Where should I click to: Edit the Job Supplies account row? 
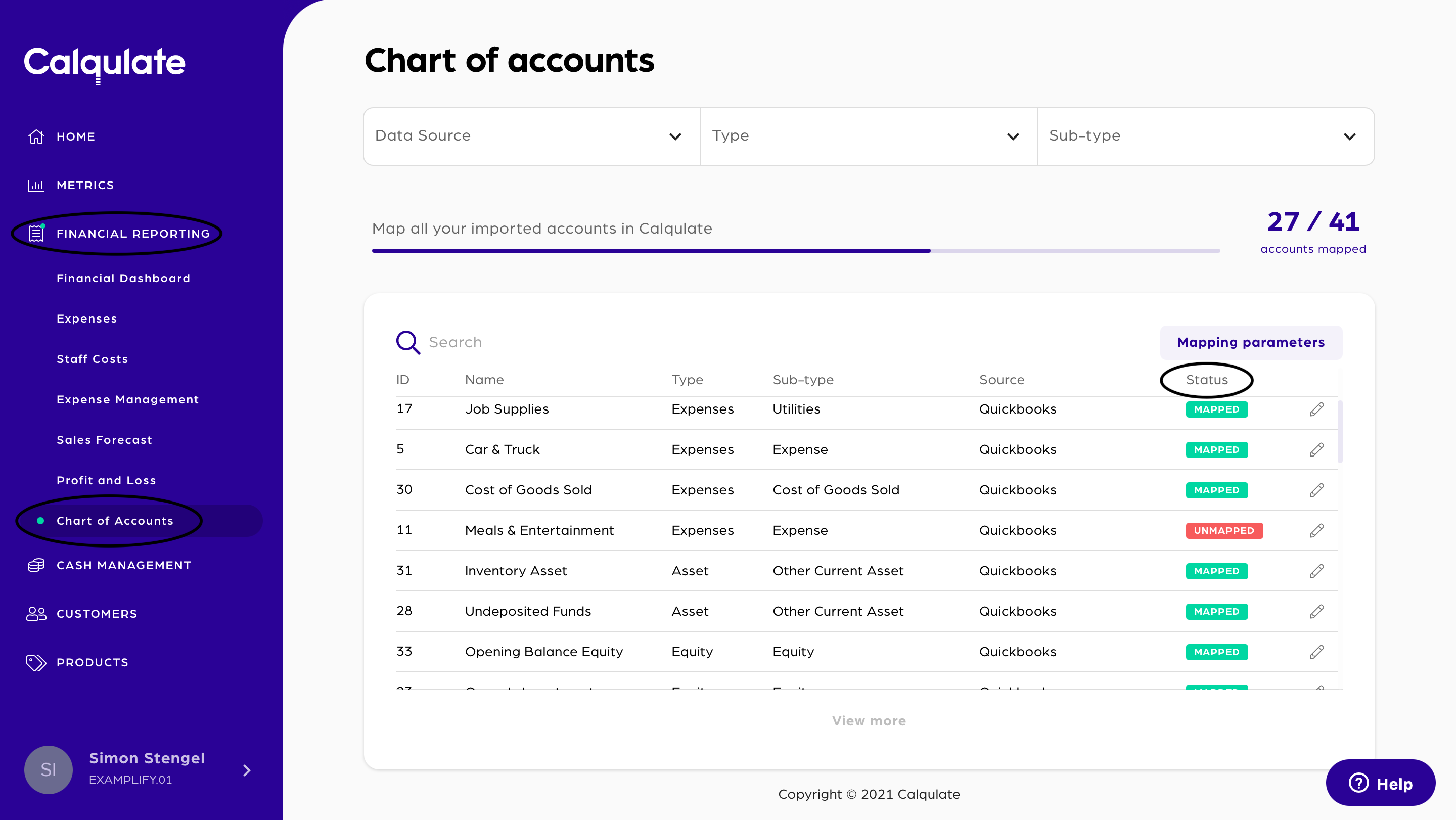(x=1316, y=409)
